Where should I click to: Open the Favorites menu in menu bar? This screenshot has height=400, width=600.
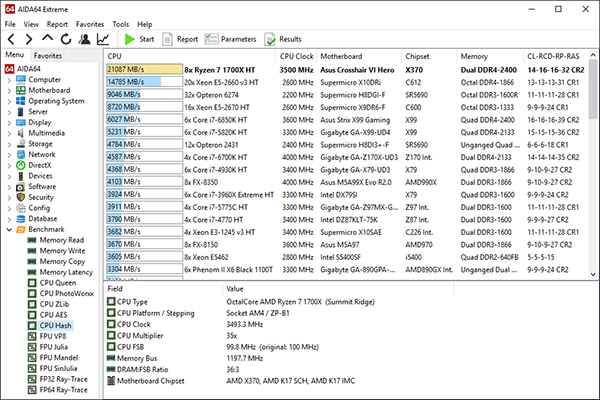click(90, 24)
